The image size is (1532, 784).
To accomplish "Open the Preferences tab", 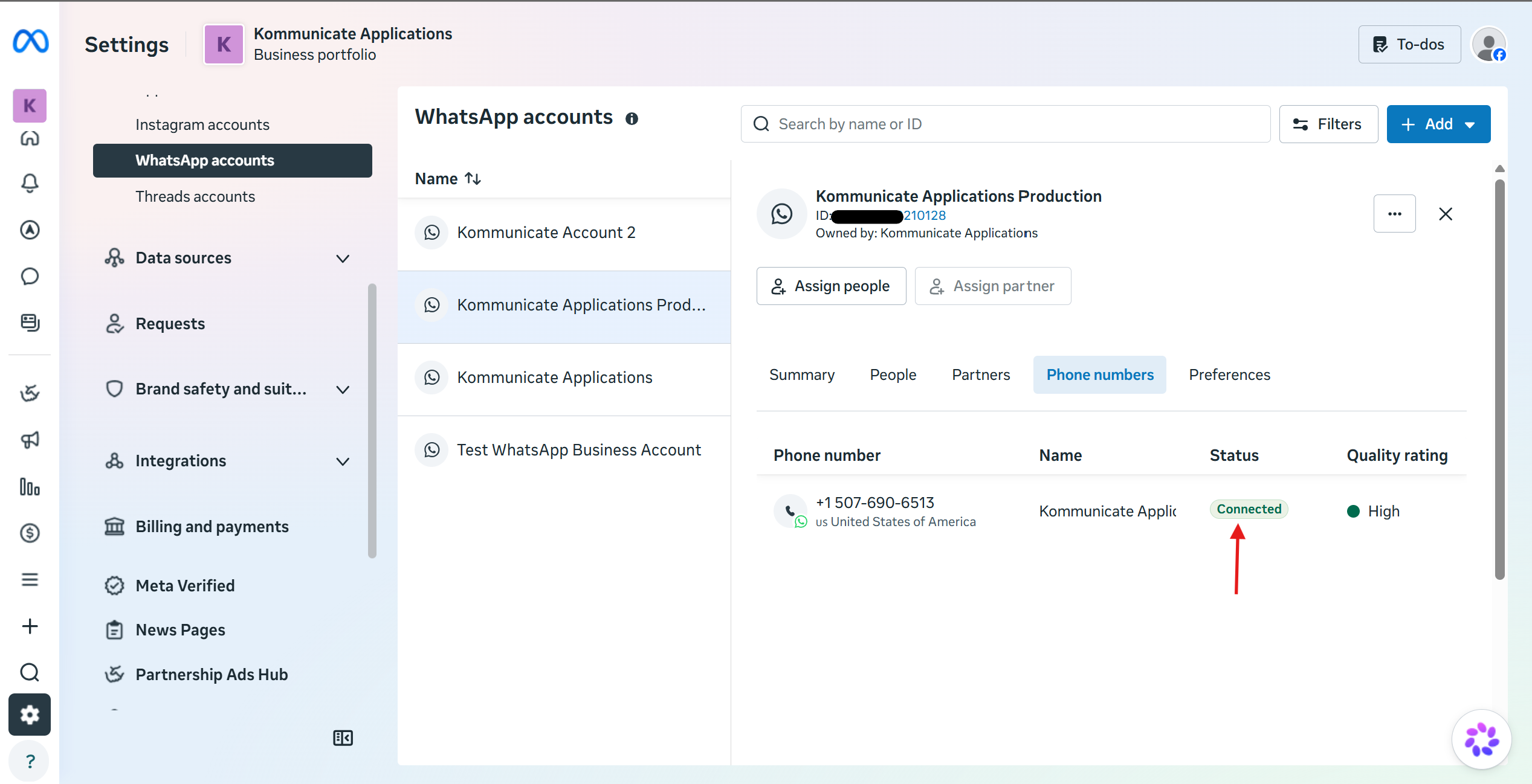I will click(1230, 374).
